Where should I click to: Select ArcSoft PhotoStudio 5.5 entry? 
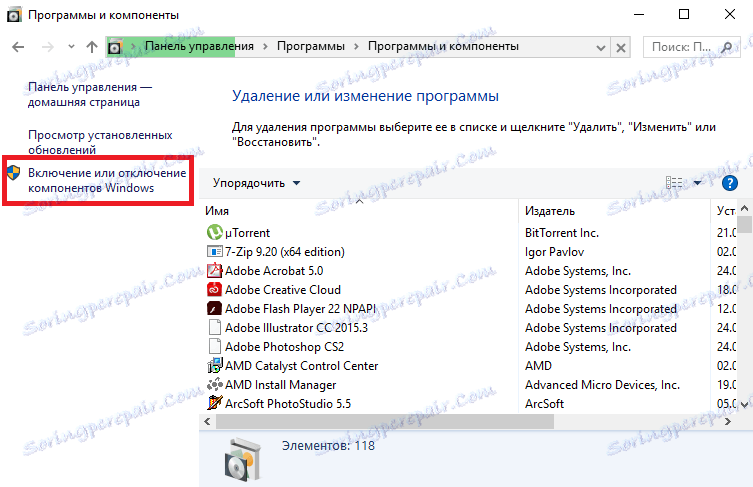pyautogui.click(x=288, y=404)
